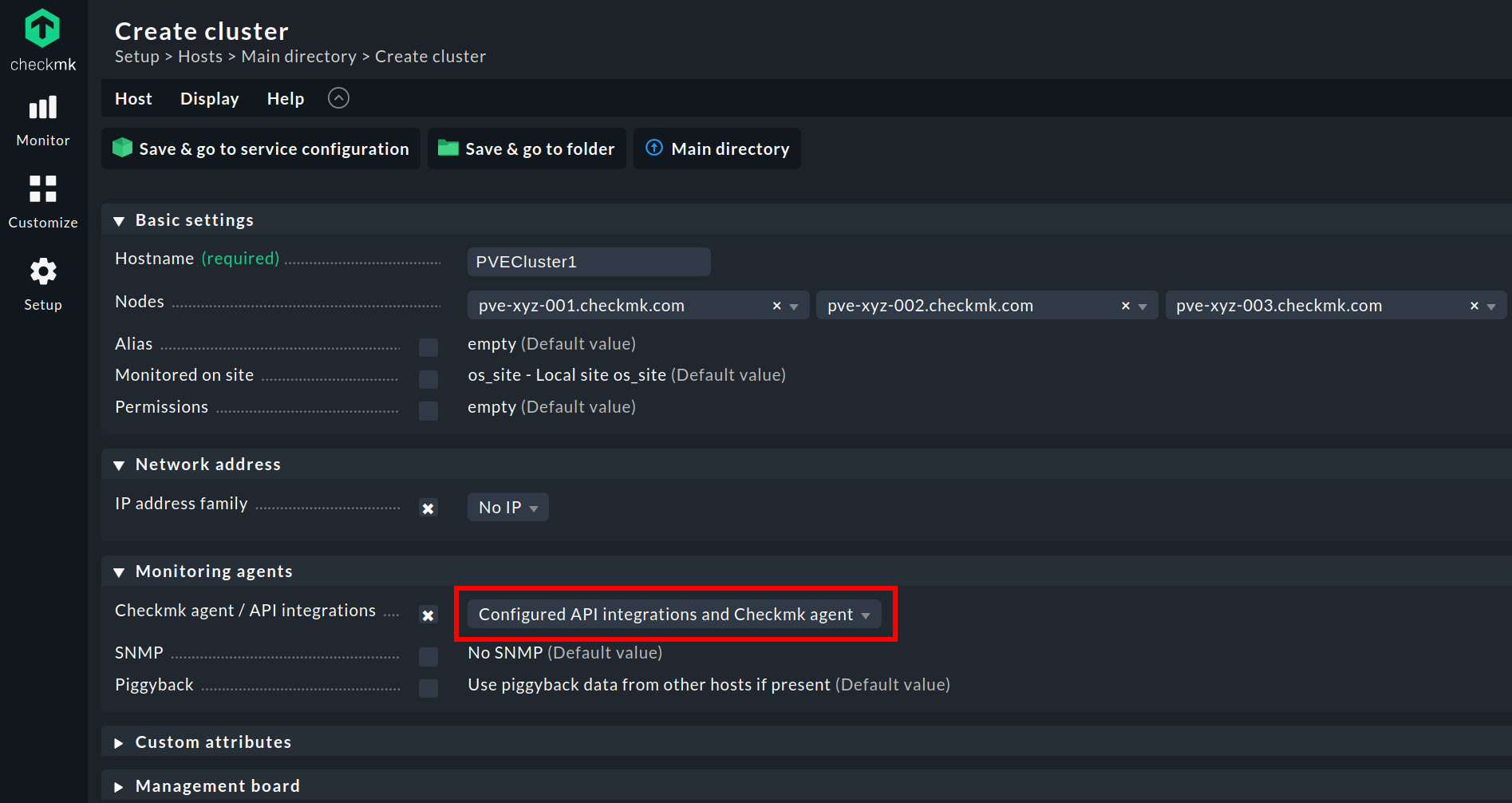
Task: Open the Setup gear icon
Action: (x=43, y=271)
